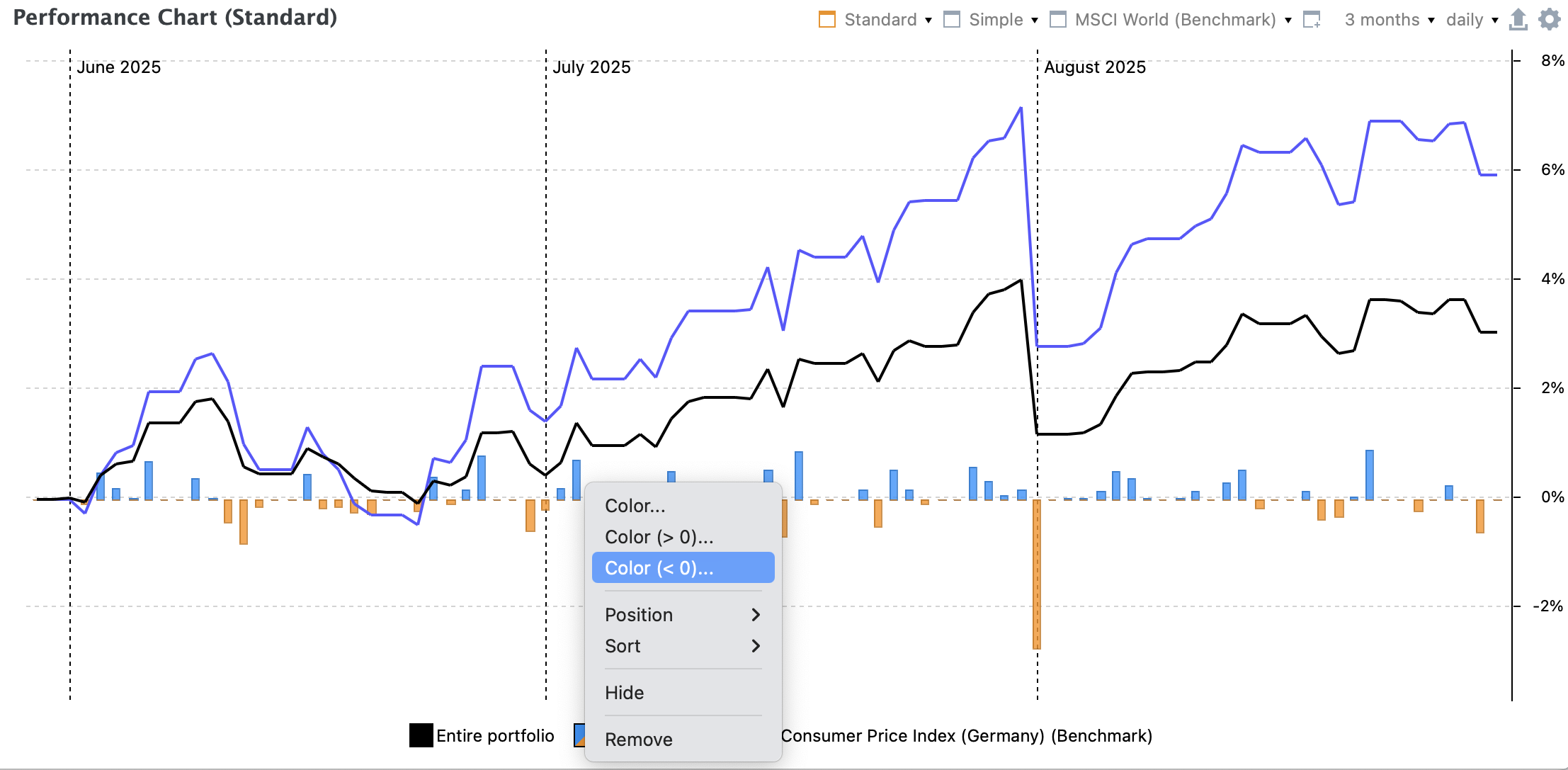Click the black Entire portfolio swatch
The image size is (1568, 770).
pos(421,735)
